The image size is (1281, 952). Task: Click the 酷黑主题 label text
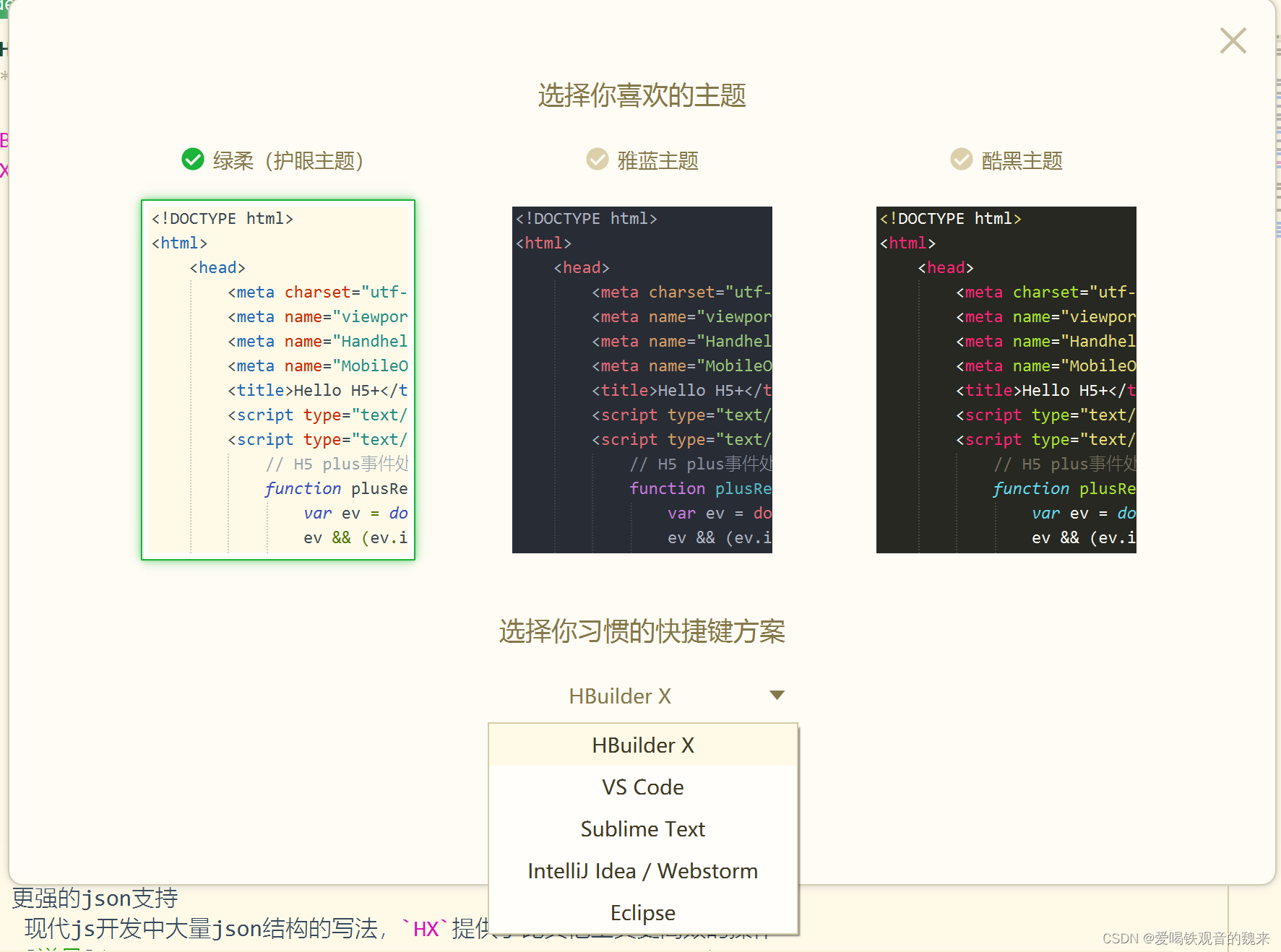[x=1022, y=160]
